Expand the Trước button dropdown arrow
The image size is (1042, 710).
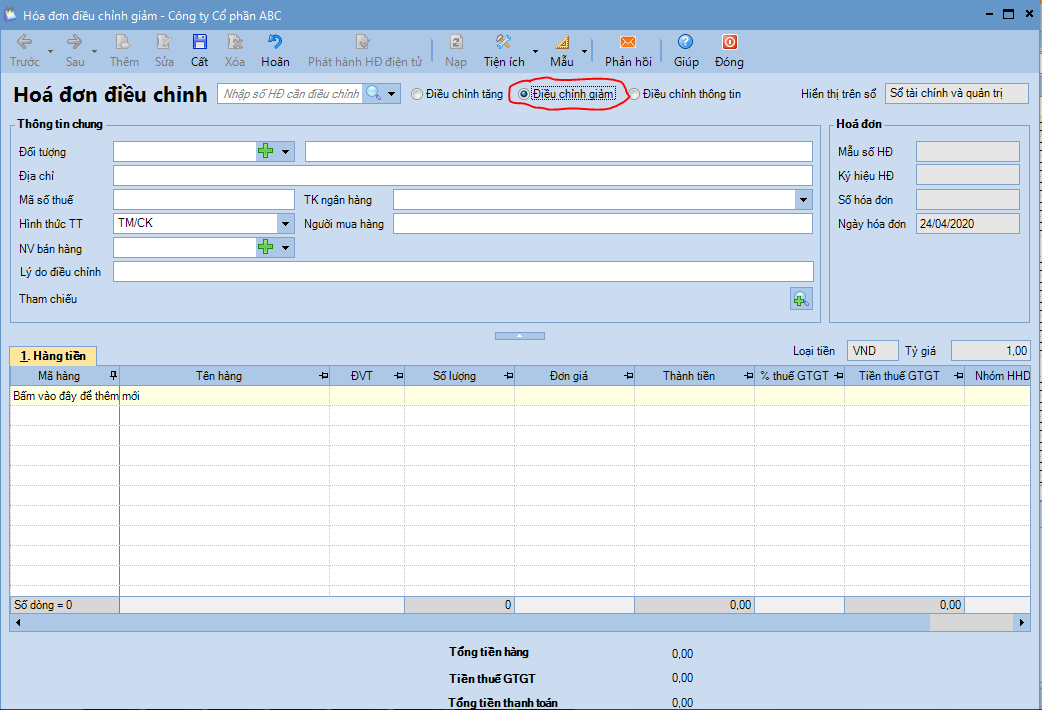point(50,51)
